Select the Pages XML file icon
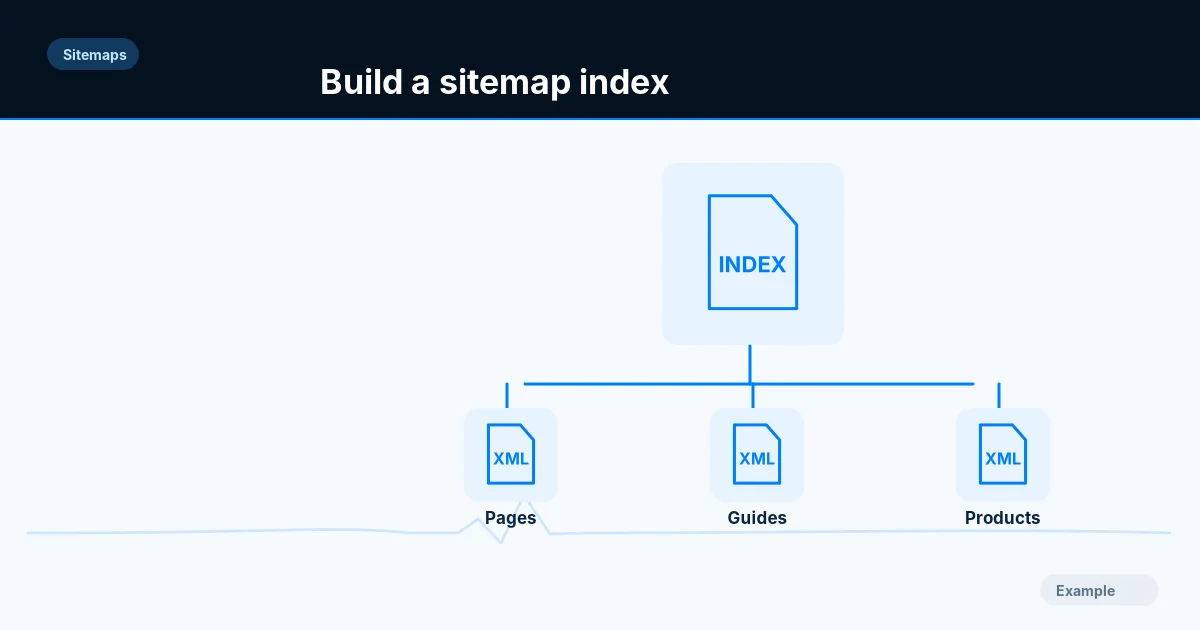This screenshot has width=1200, height=630. [x=511, y=454]
